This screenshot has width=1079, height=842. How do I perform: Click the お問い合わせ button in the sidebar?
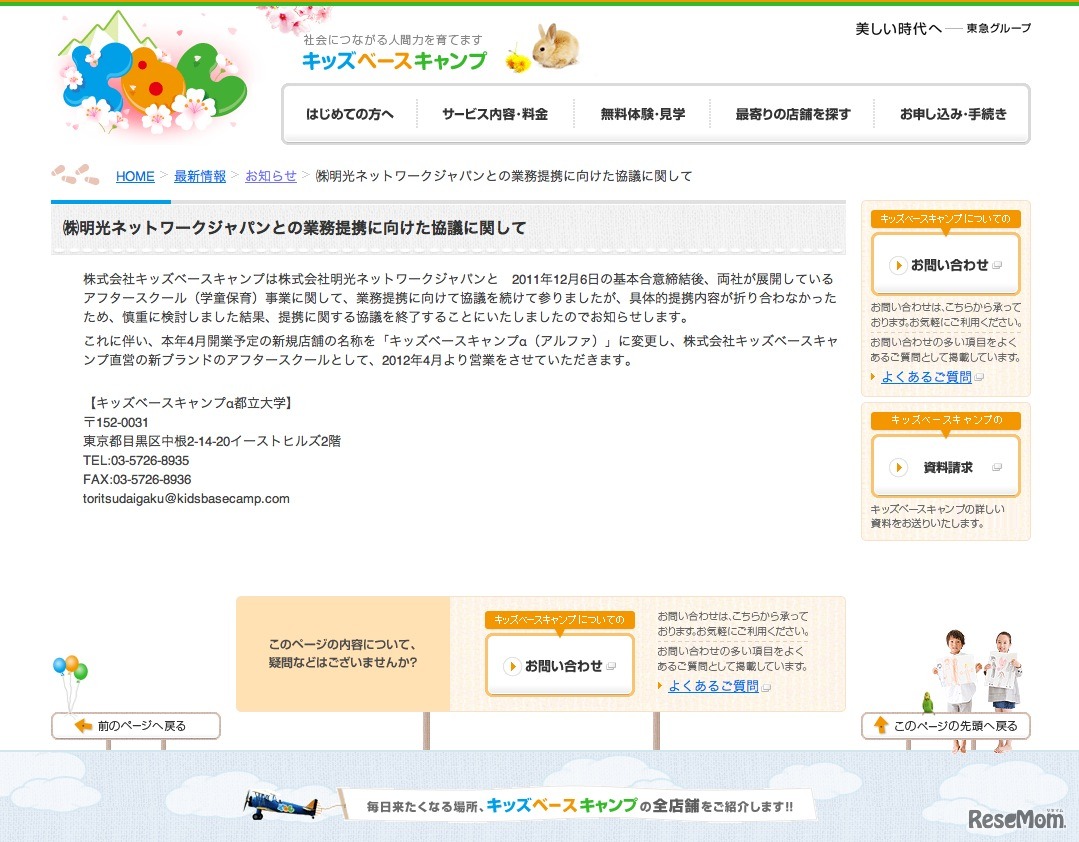pos(946,263)
